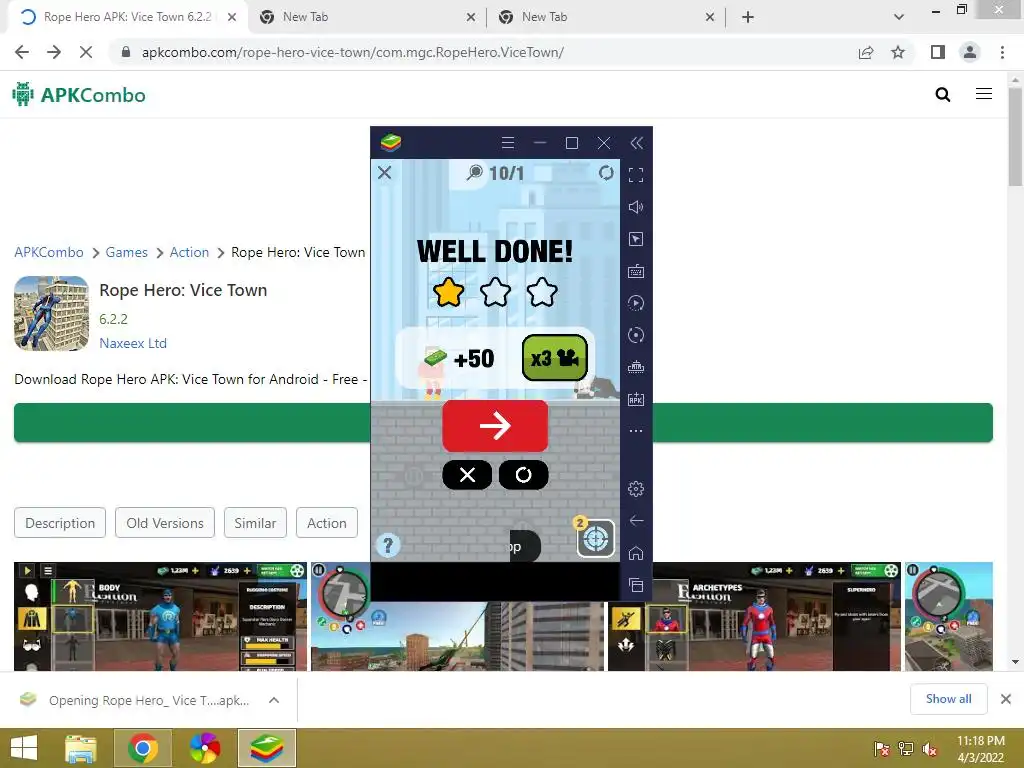Open File Explorer from taskbar

(x=81, y=748)
